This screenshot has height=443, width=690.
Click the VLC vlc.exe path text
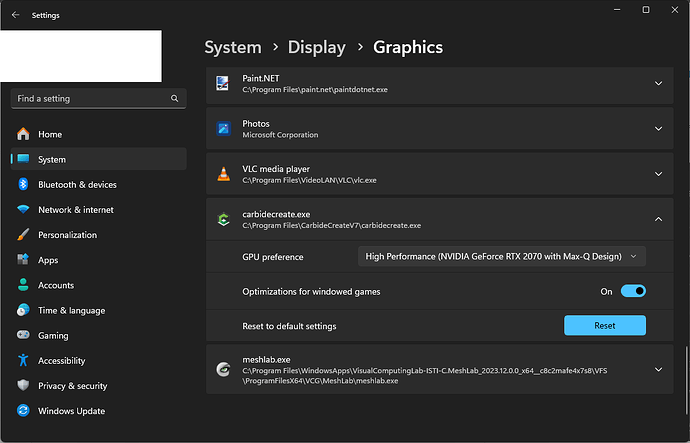coord(309,180)
